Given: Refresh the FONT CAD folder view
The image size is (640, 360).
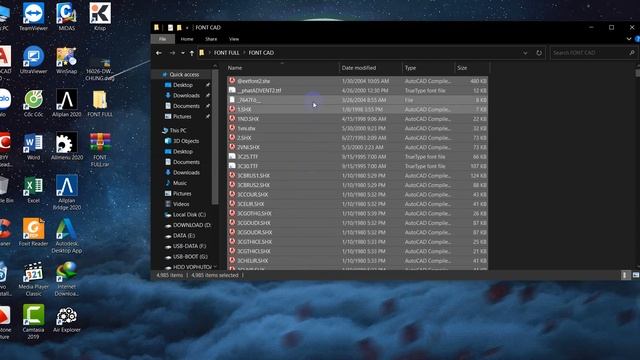Looking at the screenshot, I should click(x=539, y=53).
